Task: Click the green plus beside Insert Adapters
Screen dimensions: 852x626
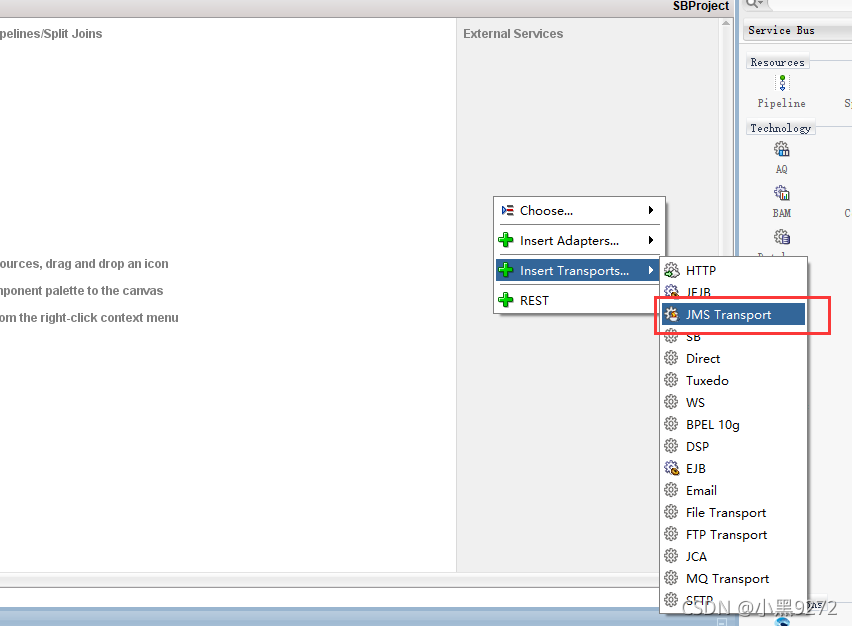Action: coord(506,240)
